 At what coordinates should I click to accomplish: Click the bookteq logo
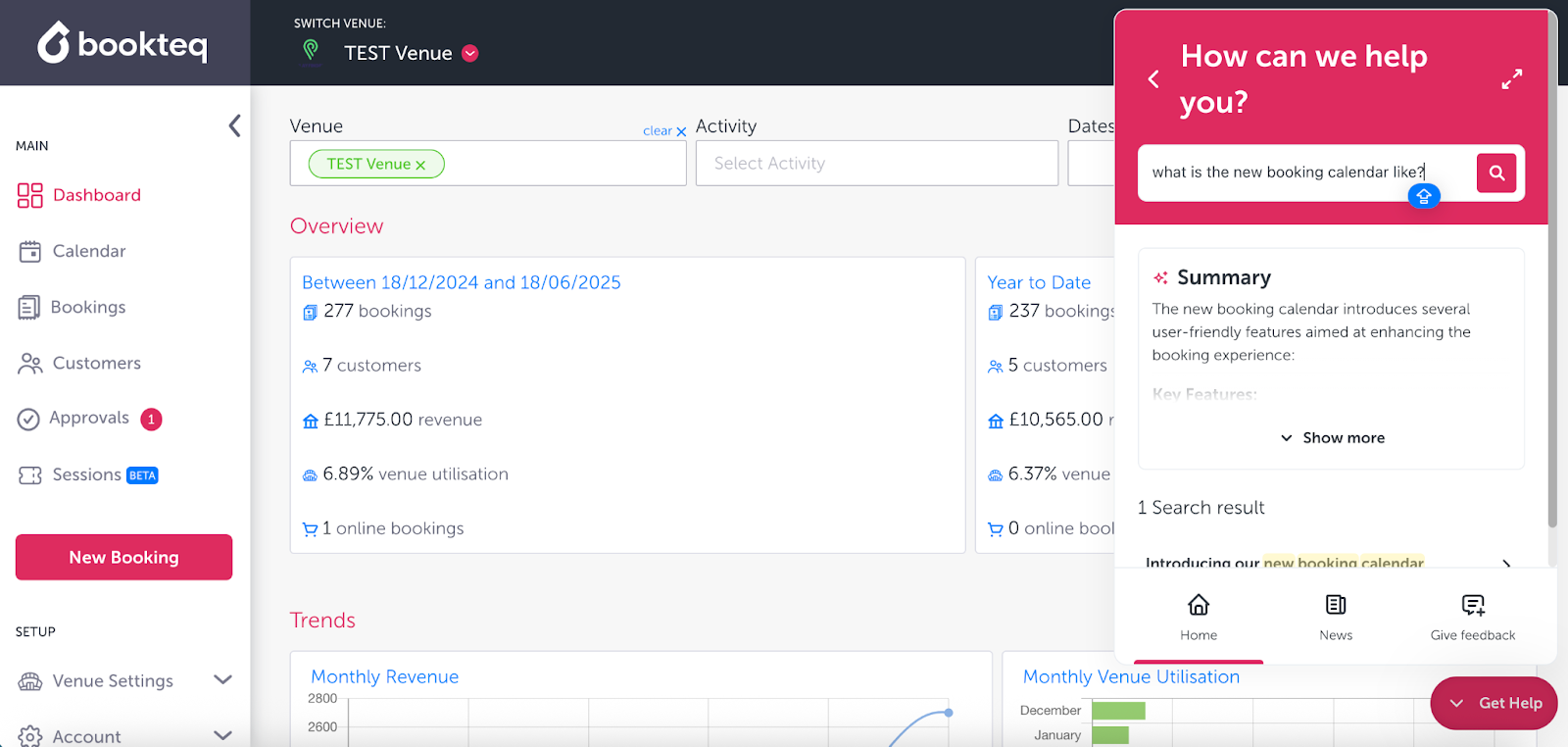pyautogui.click(x=122, y=43)
